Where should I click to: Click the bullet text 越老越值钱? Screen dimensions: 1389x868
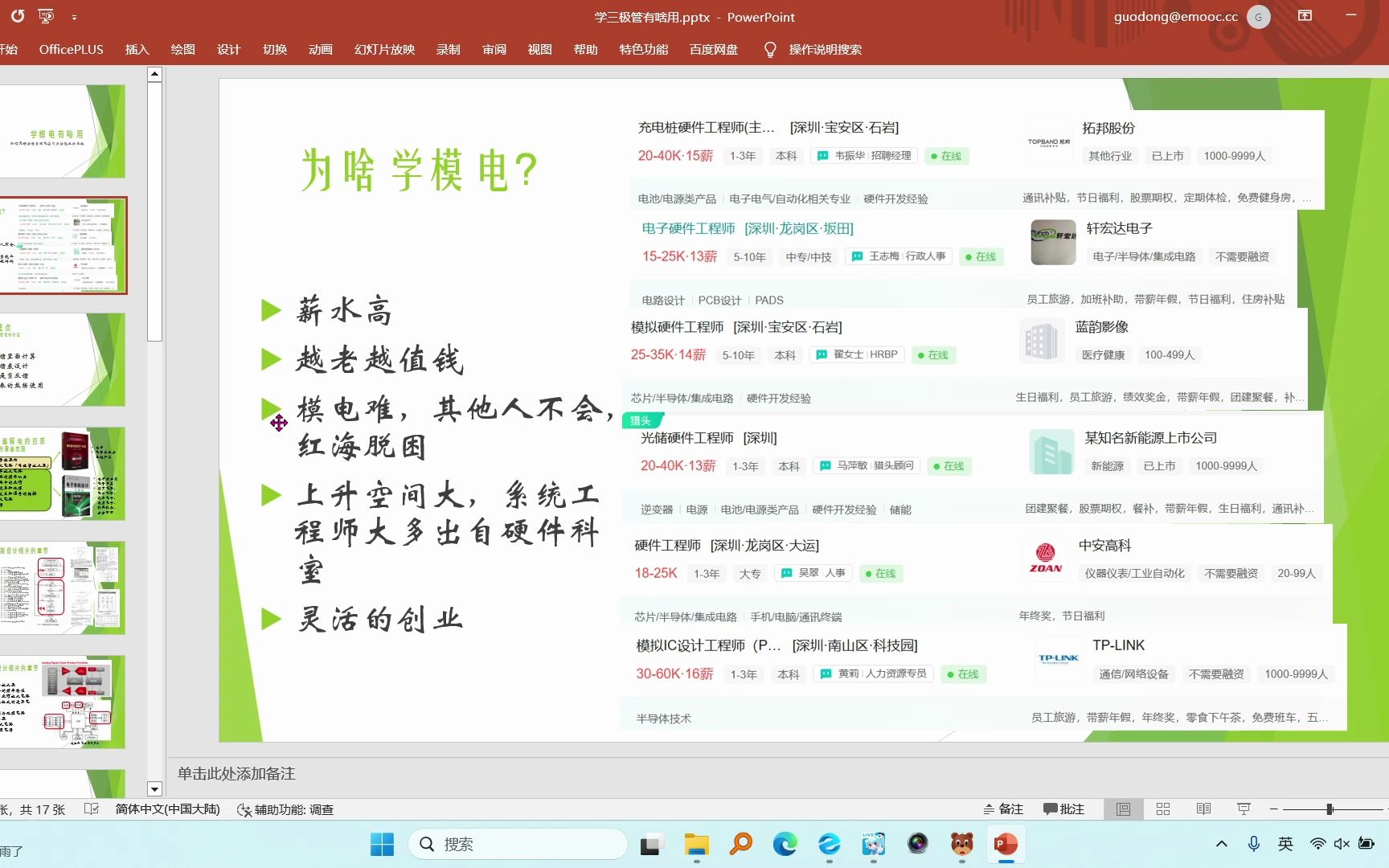pos(380,359)
